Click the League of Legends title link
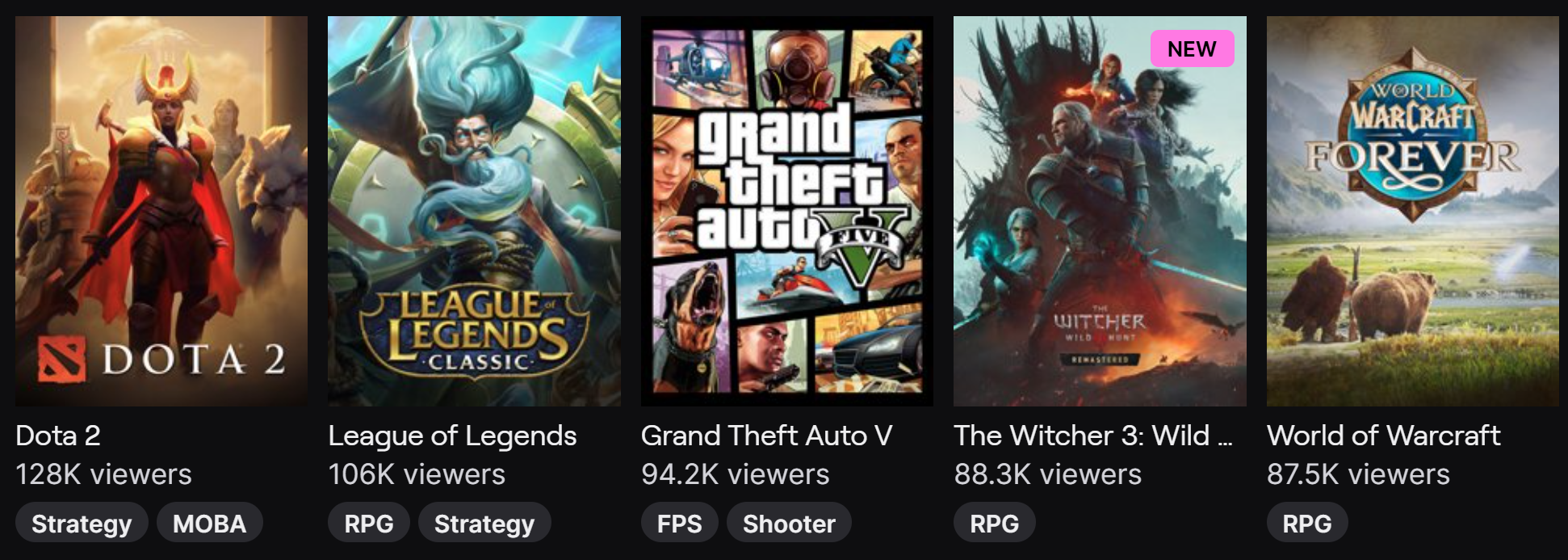The image size is (1568, 560). pyautogui.click(x=452, y=436)
